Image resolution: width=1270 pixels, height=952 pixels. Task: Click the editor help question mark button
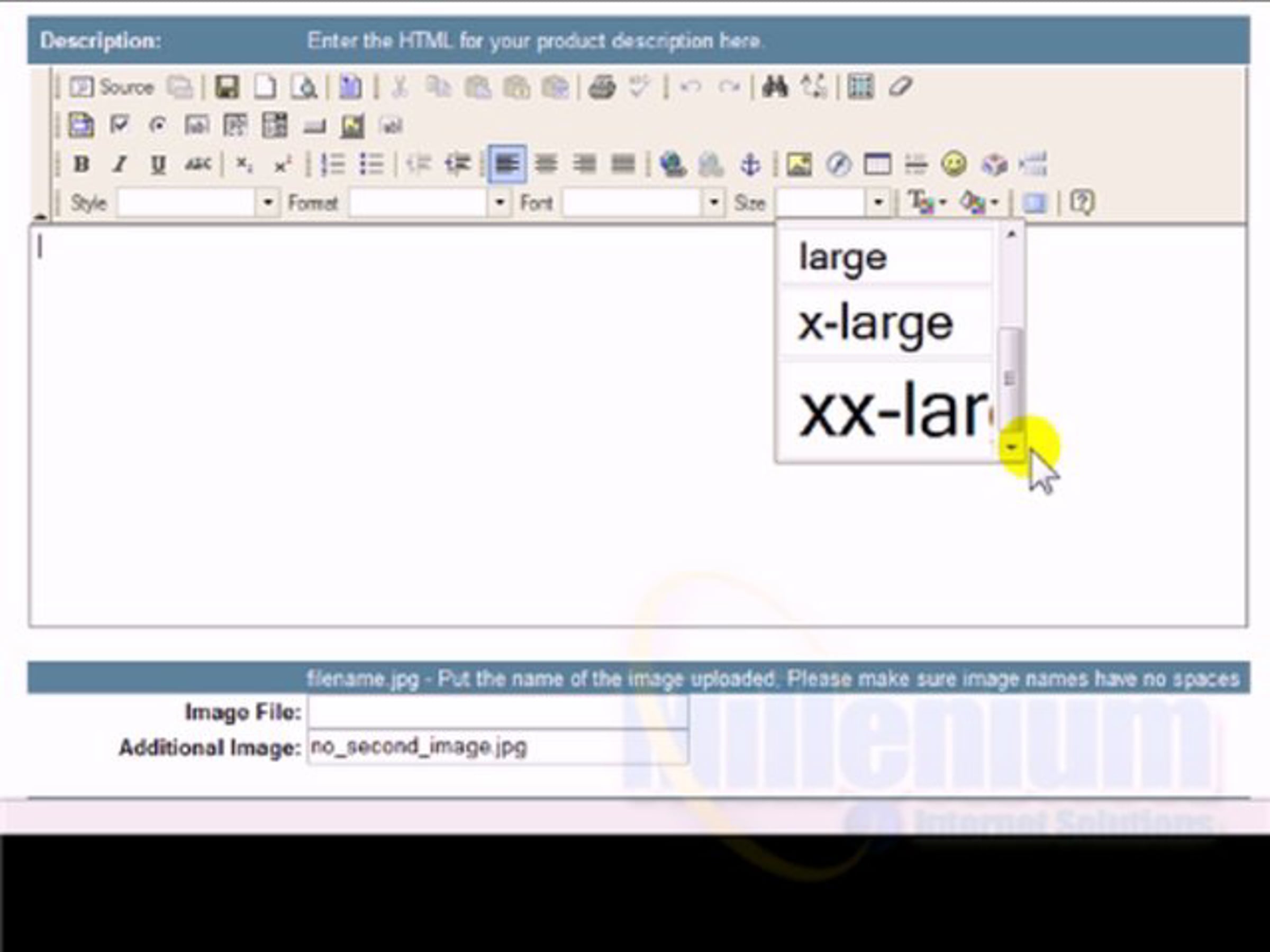1082,203
